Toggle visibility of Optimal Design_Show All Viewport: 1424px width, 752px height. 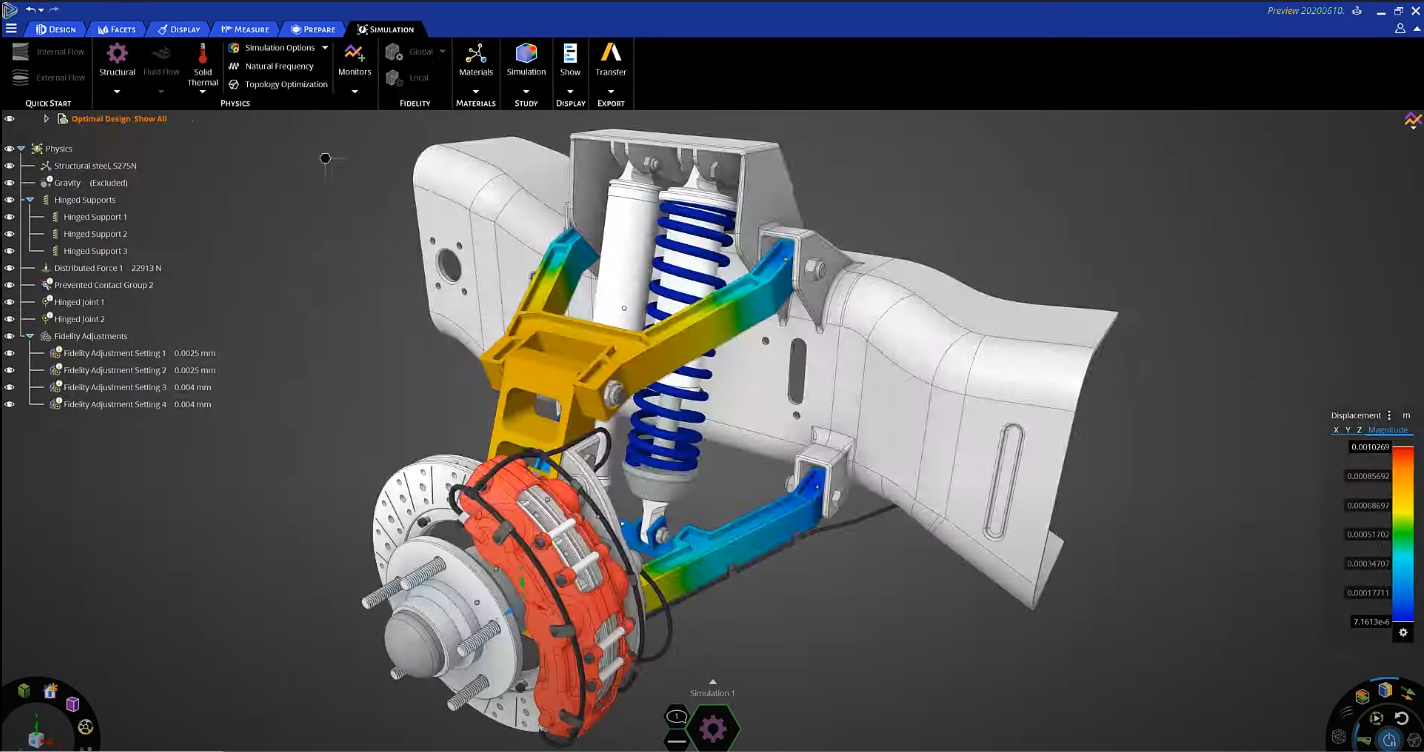[9, 119]
